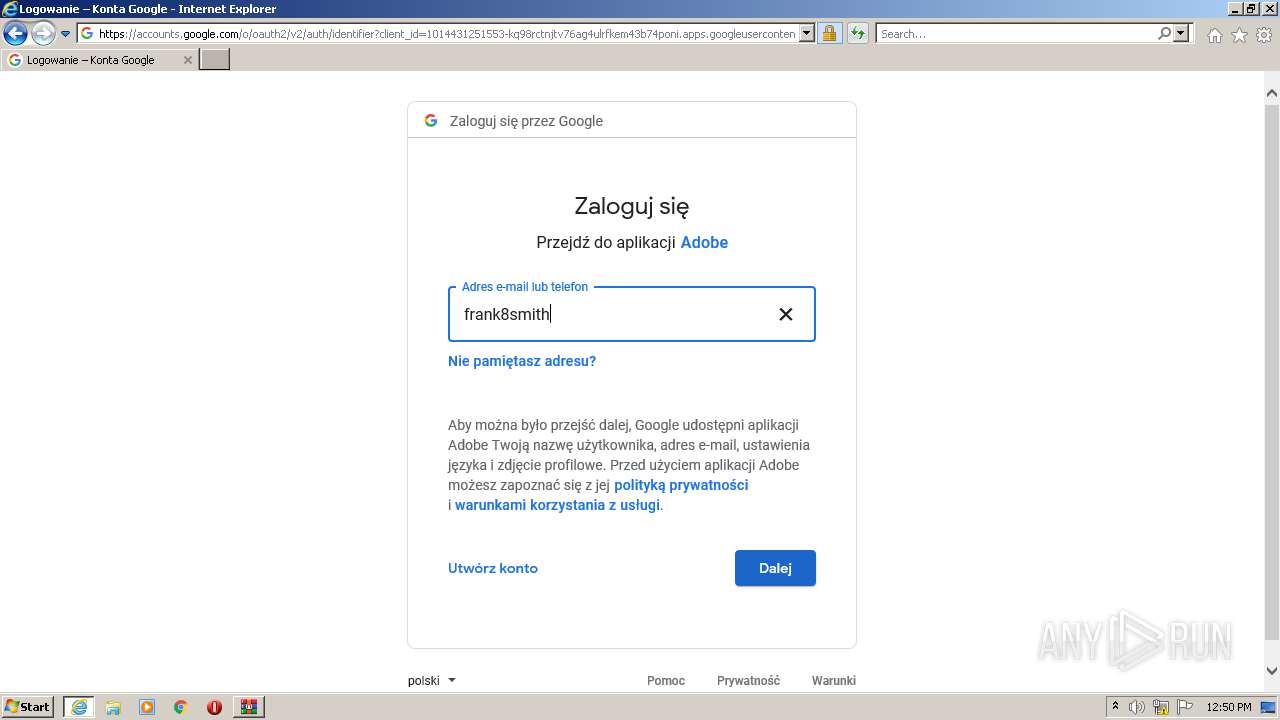Click the Internet Explorer taskbar icon
The height and width of the screenshot is (720, 1280).
point(78,707)
